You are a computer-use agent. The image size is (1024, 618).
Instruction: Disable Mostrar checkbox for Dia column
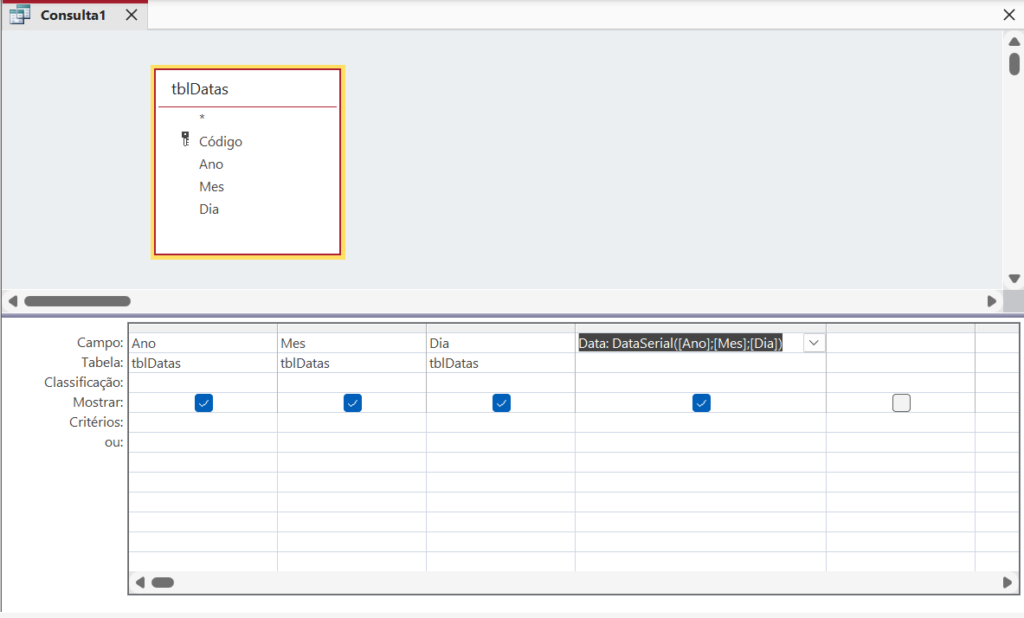[501, 403]
